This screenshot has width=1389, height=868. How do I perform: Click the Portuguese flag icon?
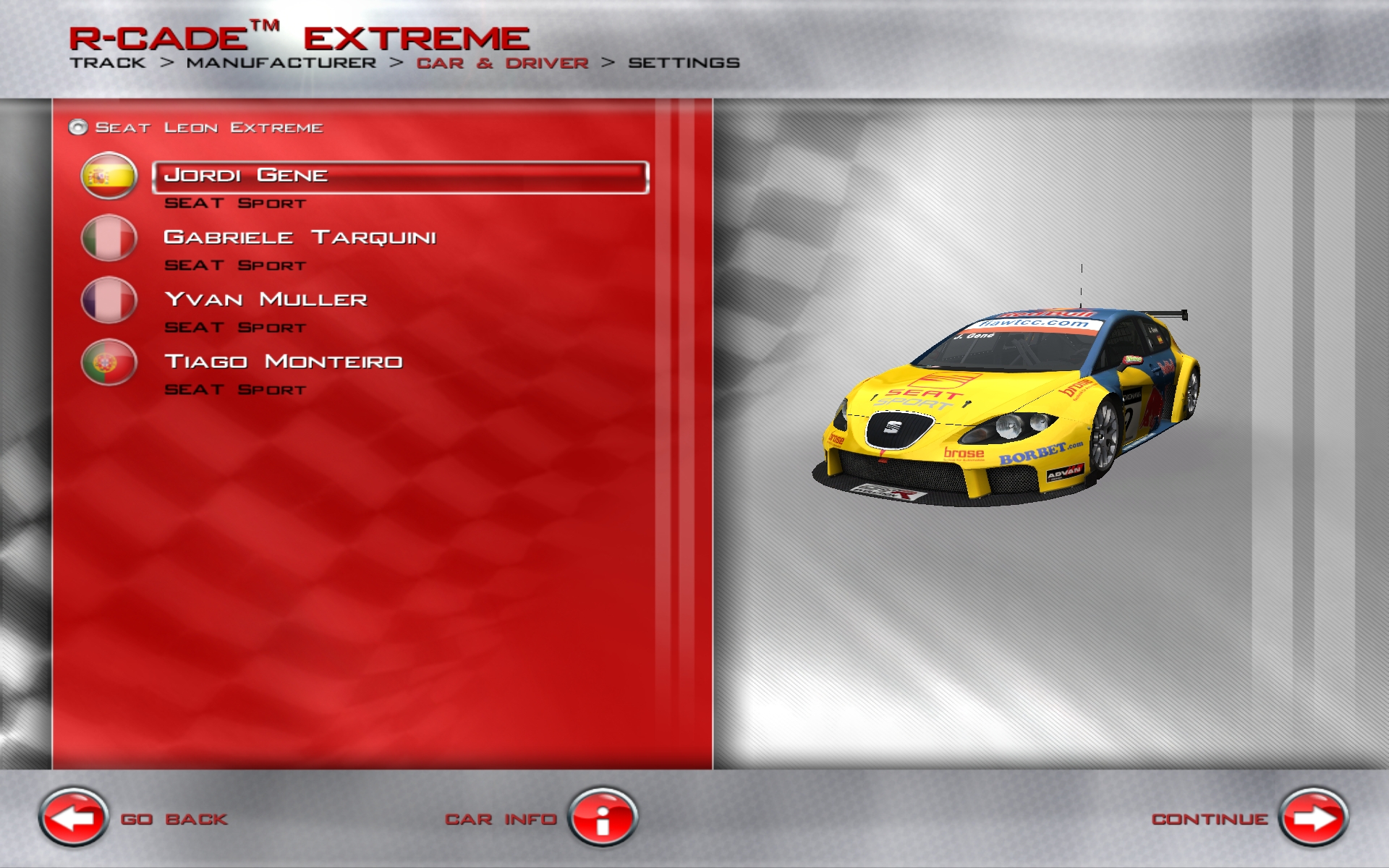click(109, 362)
